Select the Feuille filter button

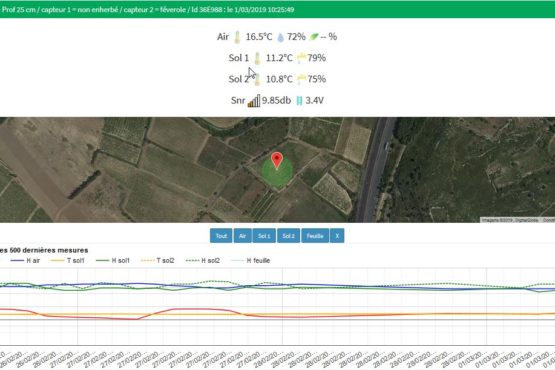pyautogui.click(x=315, y=236)
